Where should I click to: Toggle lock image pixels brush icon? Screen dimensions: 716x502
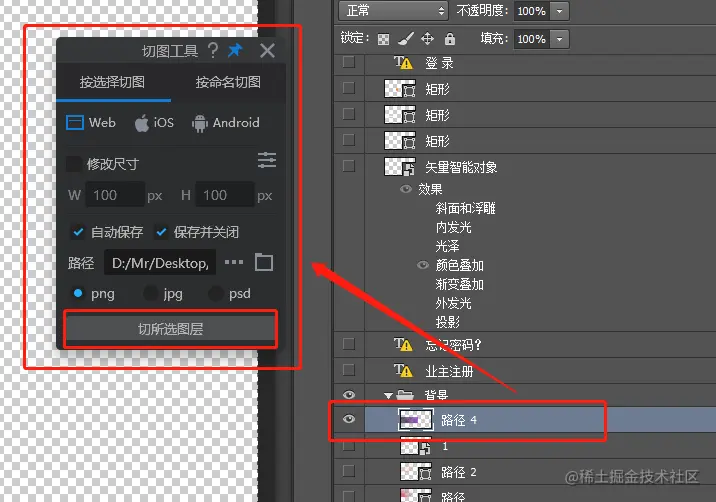pyautogui.click(x=405, y=39)
